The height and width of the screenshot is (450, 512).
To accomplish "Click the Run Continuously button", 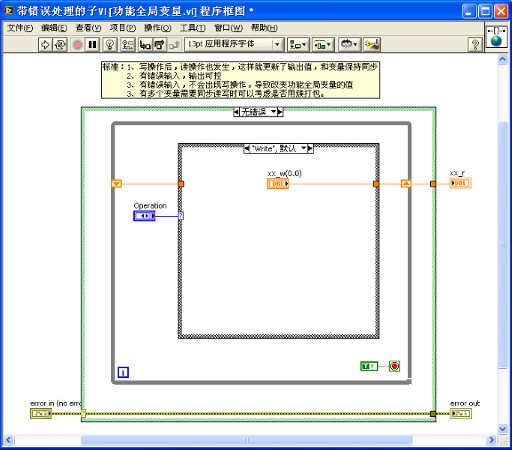I will point(60,44).
